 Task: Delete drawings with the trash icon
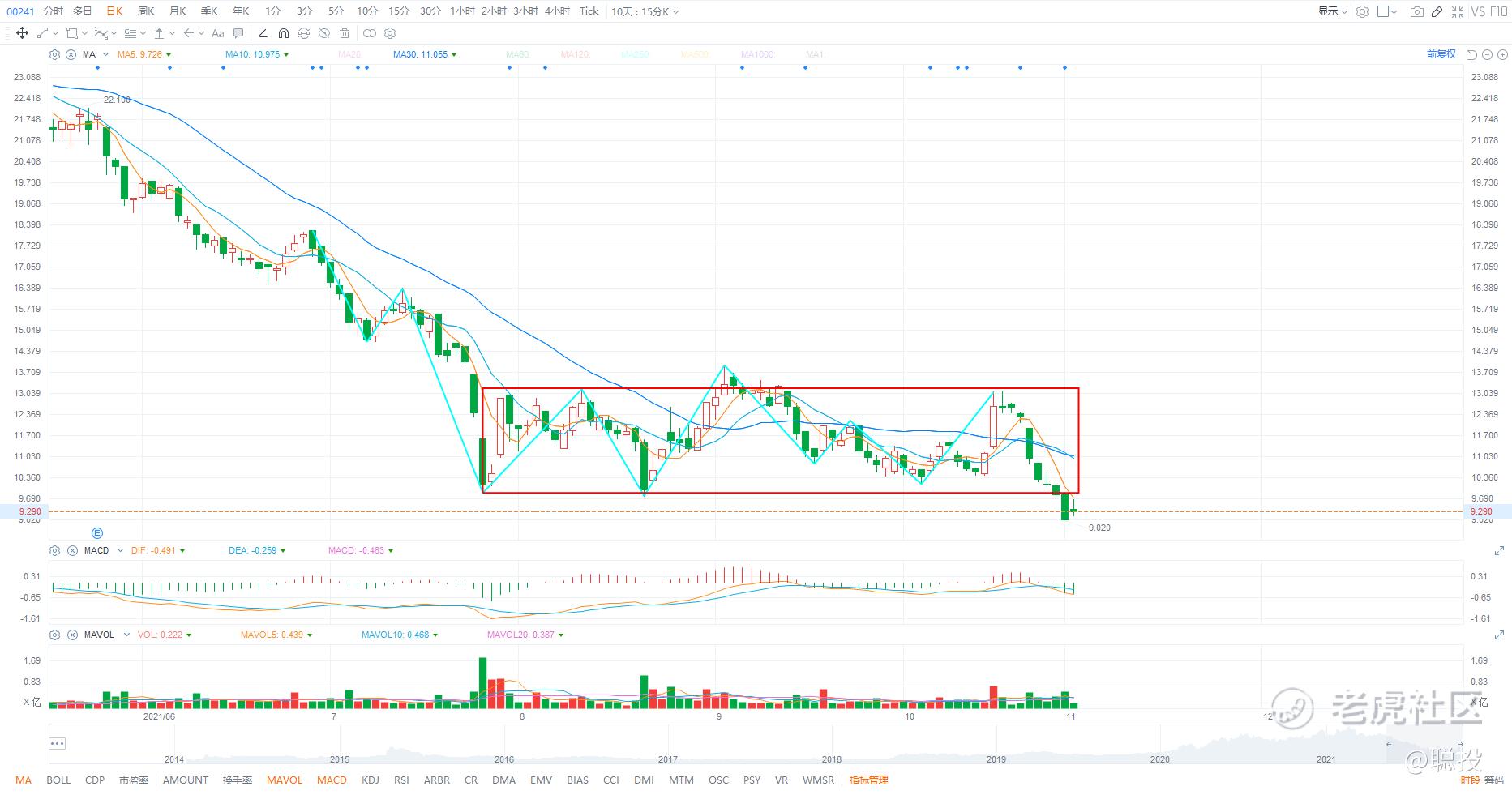[x=345, y=33]
